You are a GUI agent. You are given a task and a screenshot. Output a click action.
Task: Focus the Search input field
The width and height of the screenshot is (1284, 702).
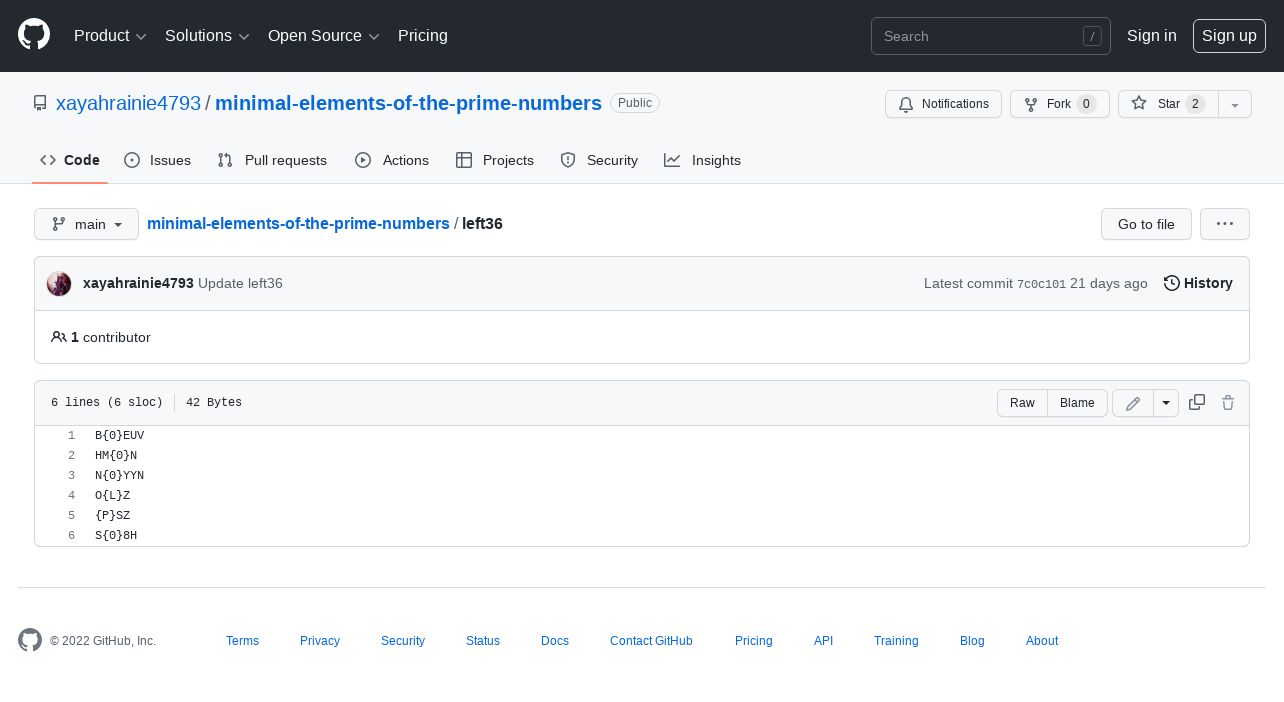pyautogui.click(x=991, y=36)
